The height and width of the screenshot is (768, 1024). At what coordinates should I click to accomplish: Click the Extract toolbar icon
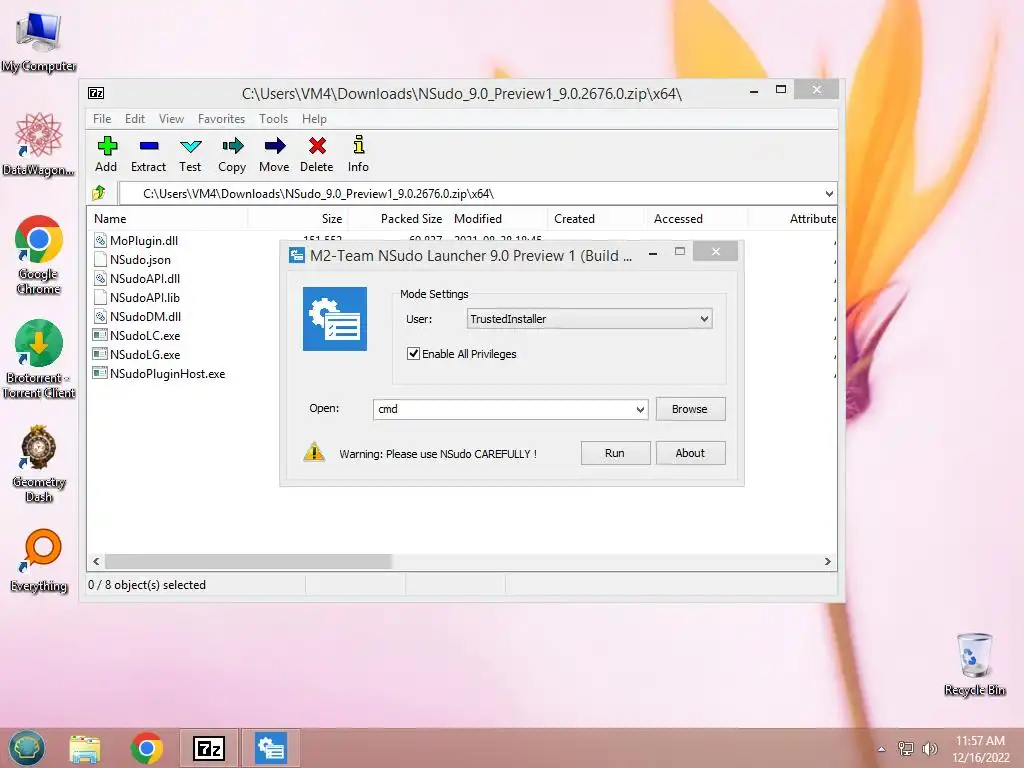(x=149, y=146)
